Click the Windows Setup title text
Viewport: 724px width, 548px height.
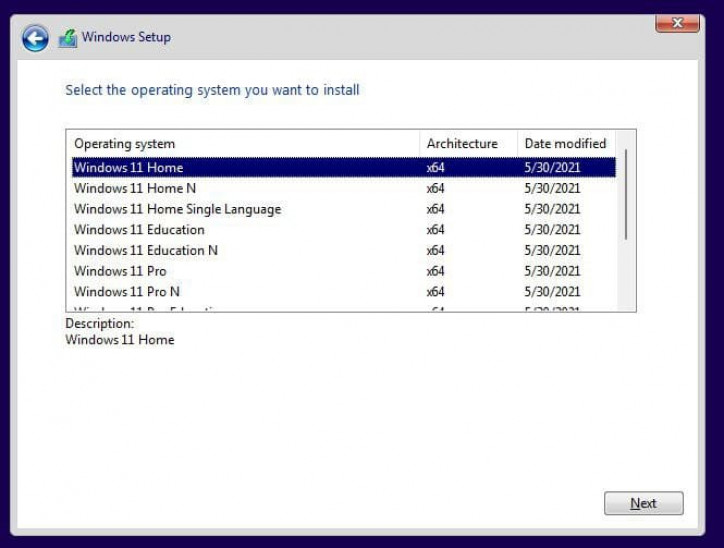126,37
